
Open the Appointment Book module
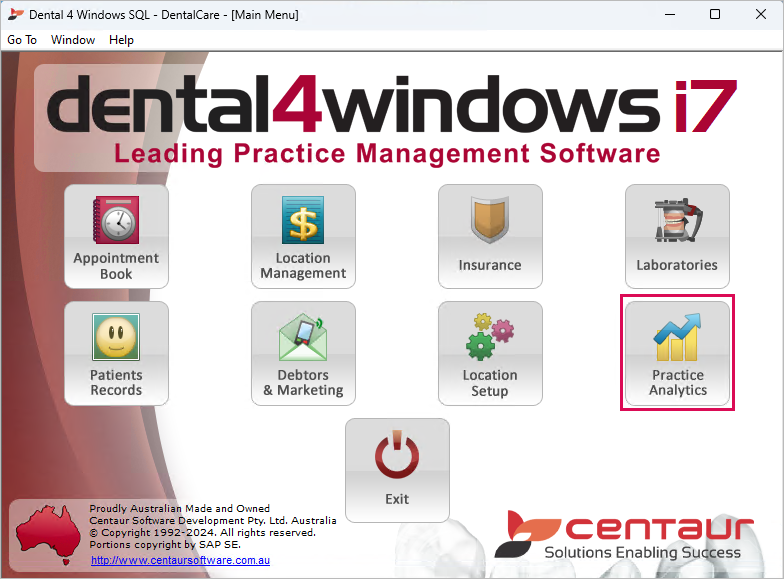click(x=116, y=236)
